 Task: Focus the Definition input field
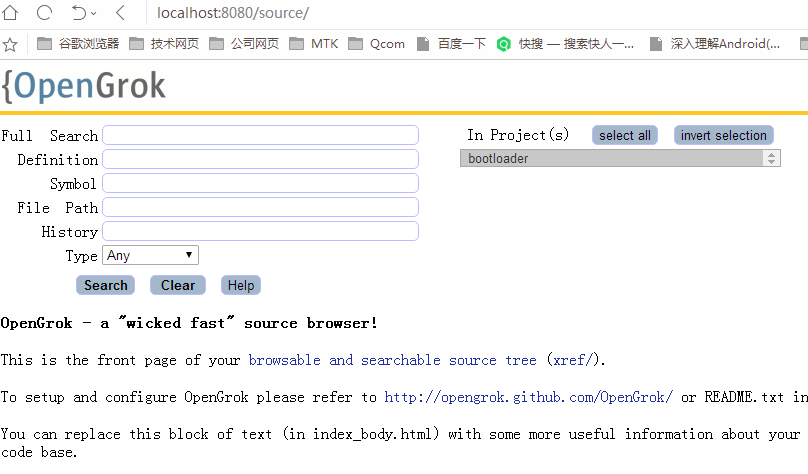260,159
